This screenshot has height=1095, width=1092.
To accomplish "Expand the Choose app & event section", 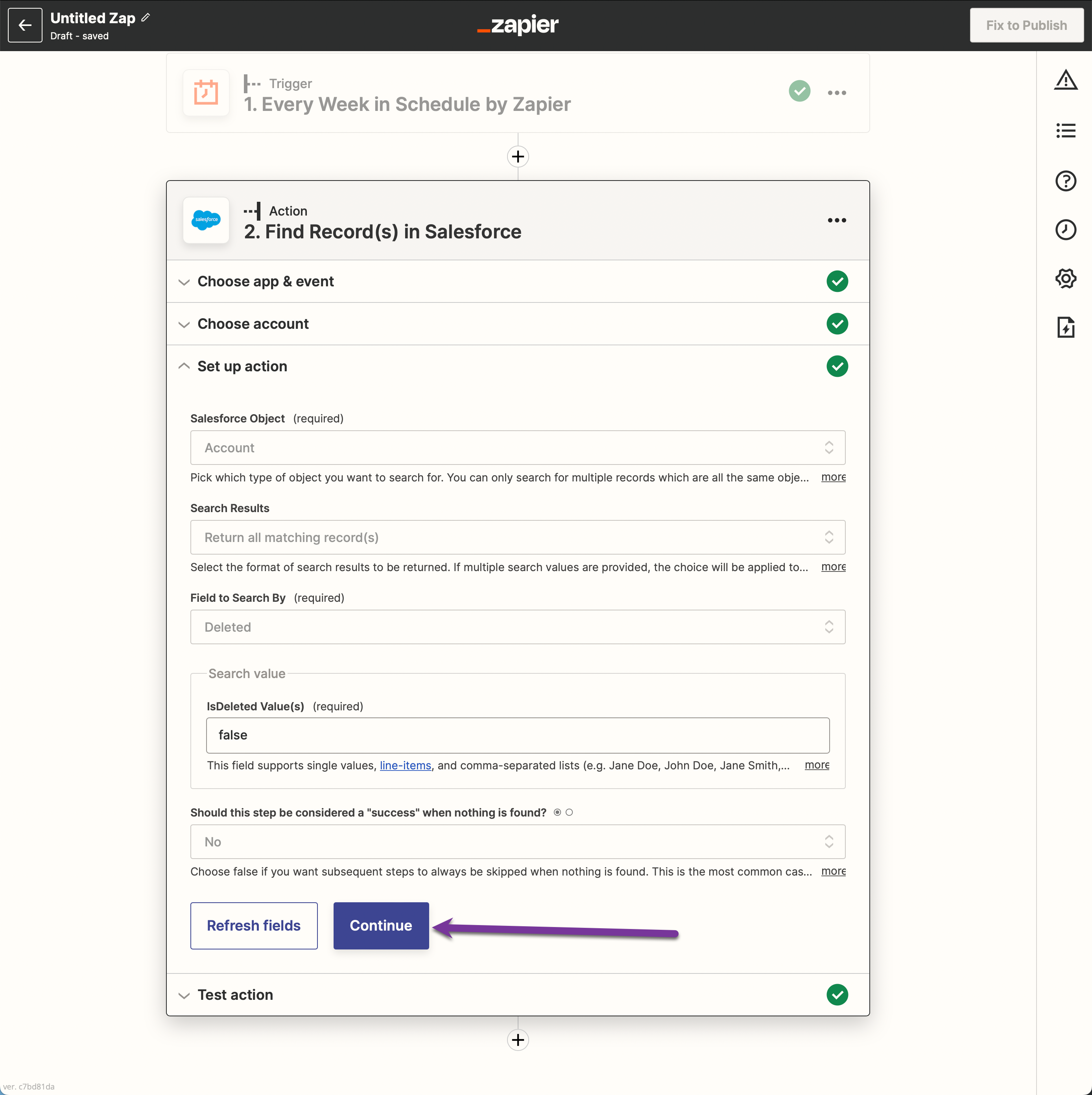I will pyautogui.click(x=518, y=281).
